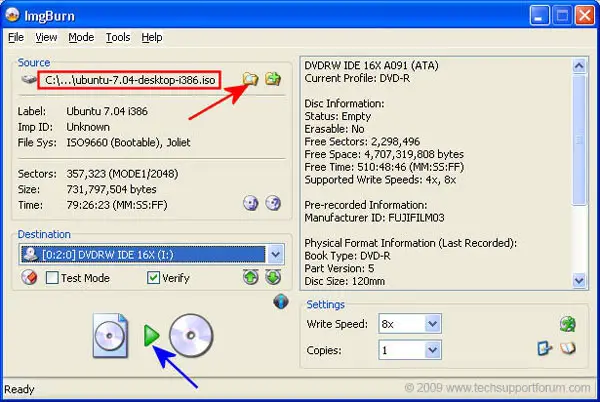Click 'Current Profile: DVD-R' line
The height and width of the screenshot is (402, 600).
(x=357, y=78)
